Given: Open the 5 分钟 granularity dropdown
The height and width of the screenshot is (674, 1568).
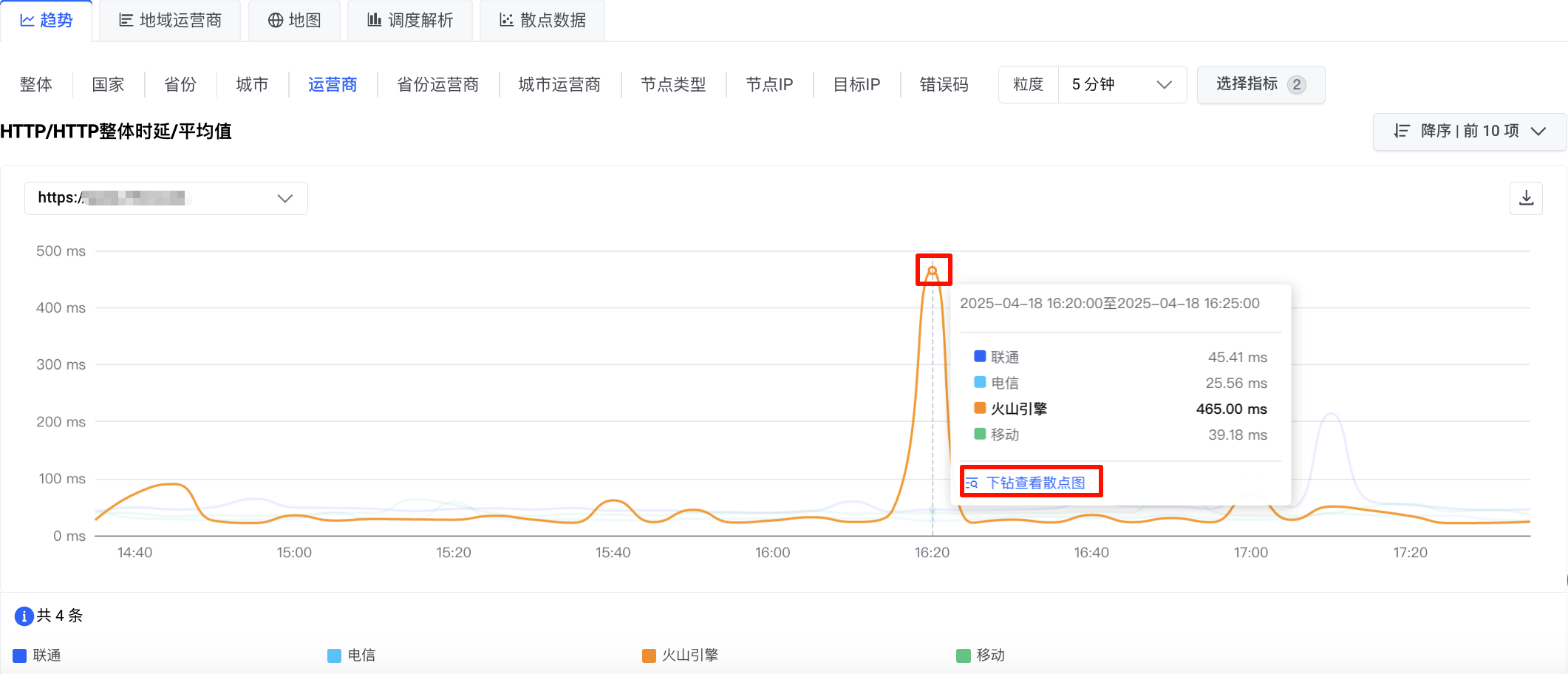Looking at the screenshot, I should coord(1122,85).
